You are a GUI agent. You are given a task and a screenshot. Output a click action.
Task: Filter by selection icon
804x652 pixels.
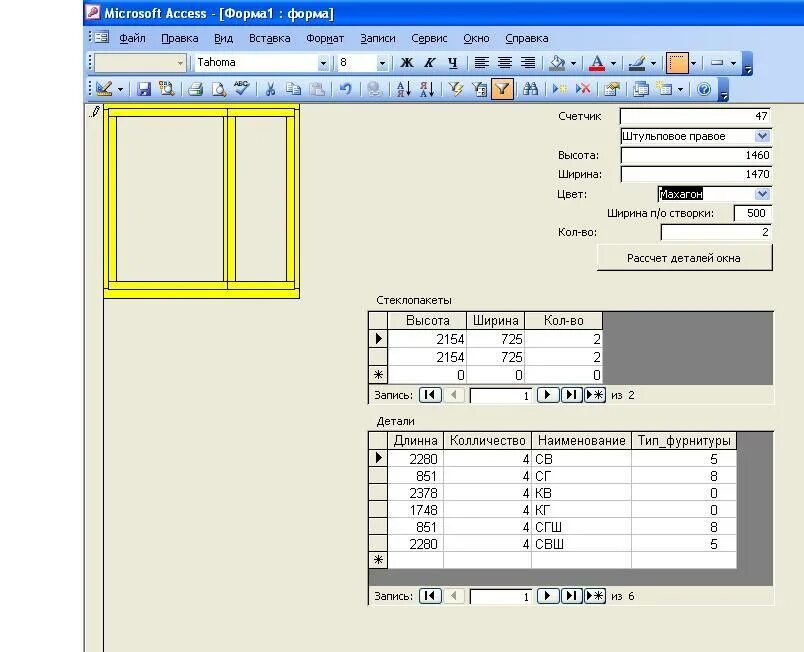pyautogui.click(x=455, y=89)
